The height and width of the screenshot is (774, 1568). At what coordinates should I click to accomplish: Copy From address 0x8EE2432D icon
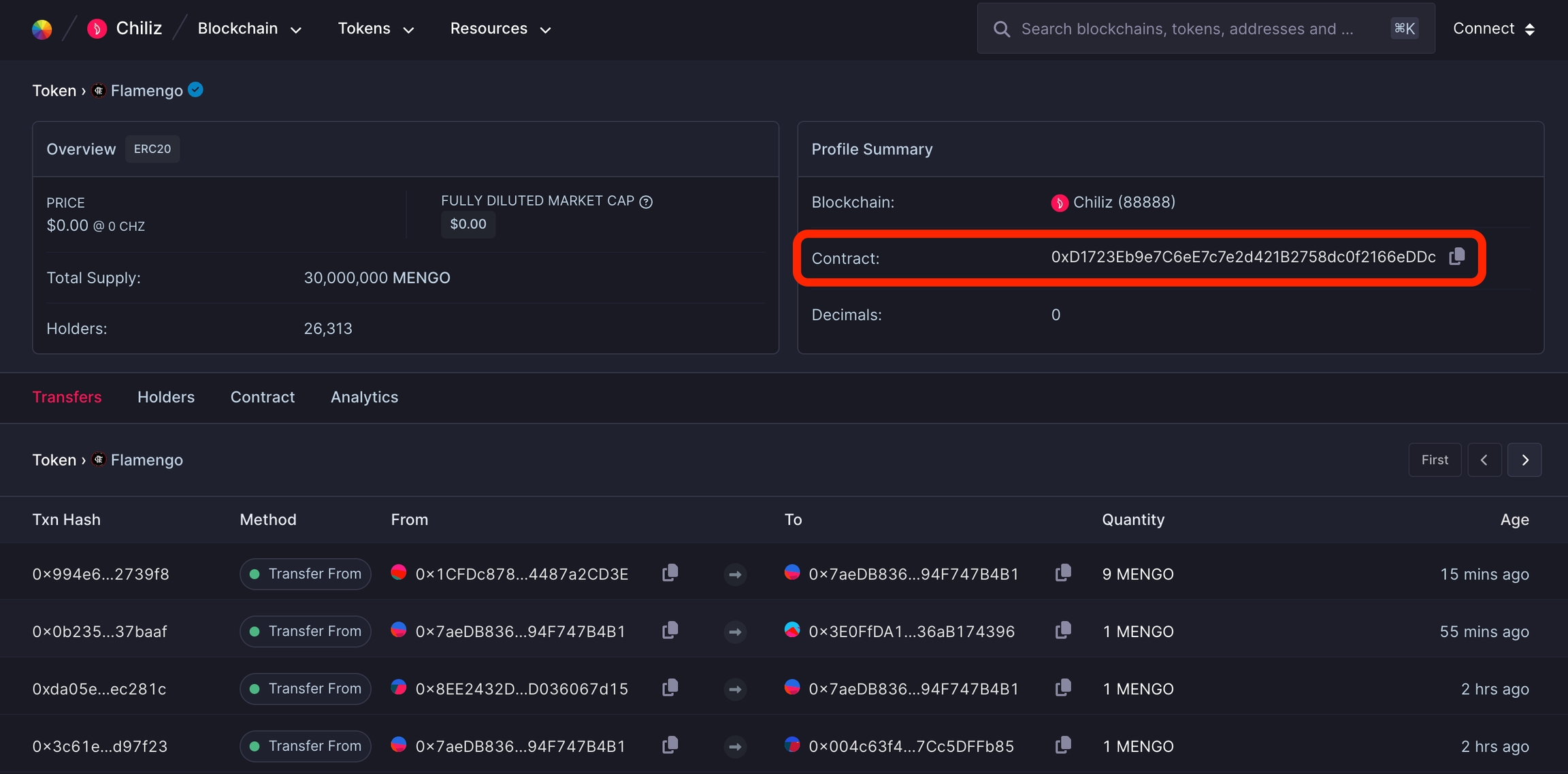670,688
